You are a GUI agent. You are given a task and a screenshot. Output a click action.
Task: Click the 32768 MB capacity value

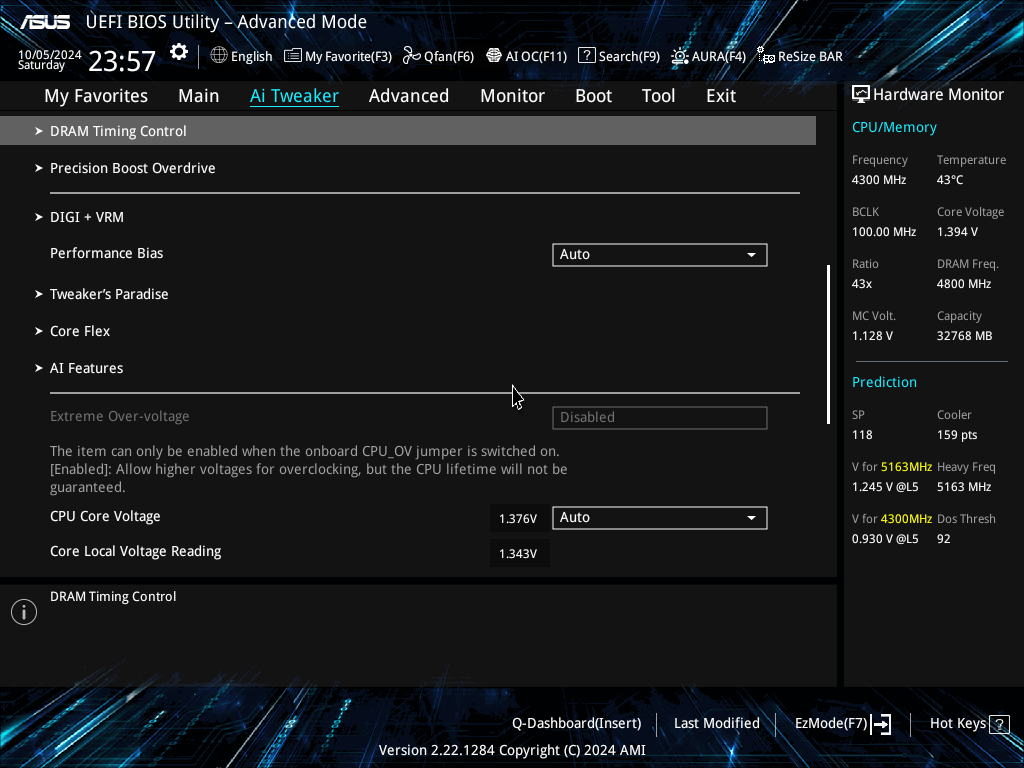pyautogui.click(x=965, y=336)
